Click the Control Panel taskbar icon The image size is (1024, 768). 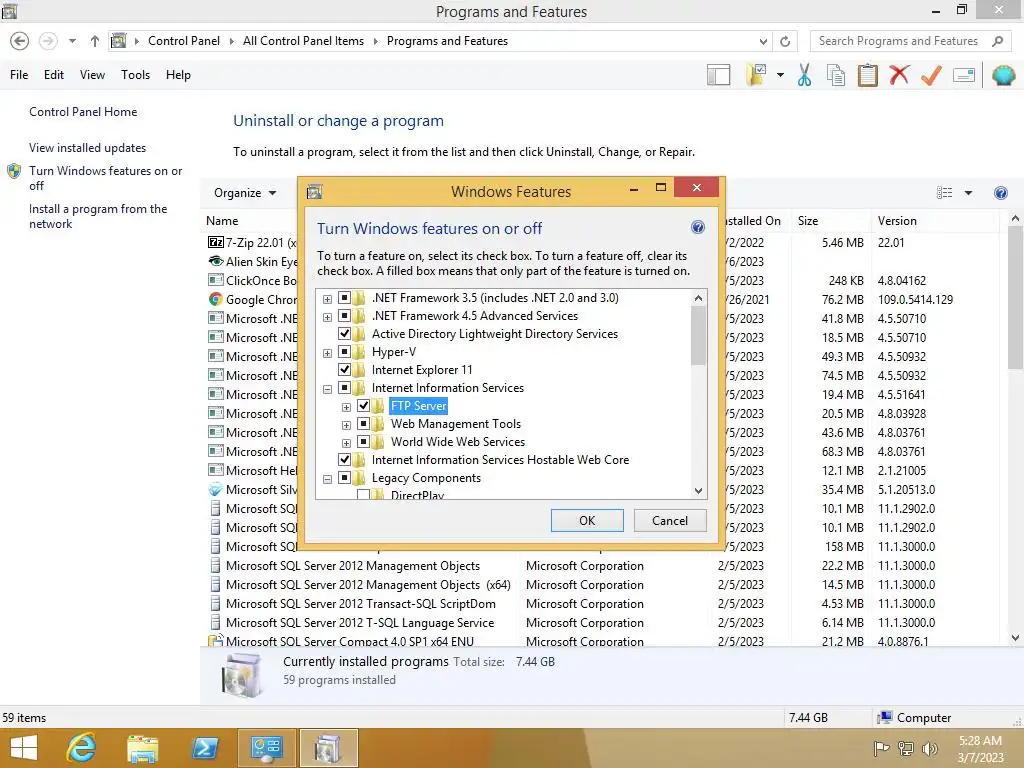click(266, 748)
